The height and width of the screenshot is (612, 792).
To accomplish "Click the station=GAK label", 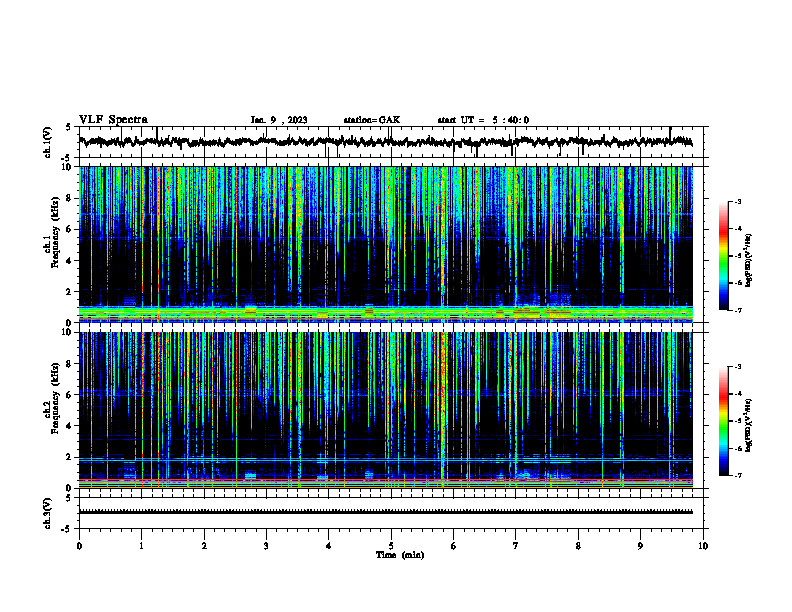I will pos(372,120).
